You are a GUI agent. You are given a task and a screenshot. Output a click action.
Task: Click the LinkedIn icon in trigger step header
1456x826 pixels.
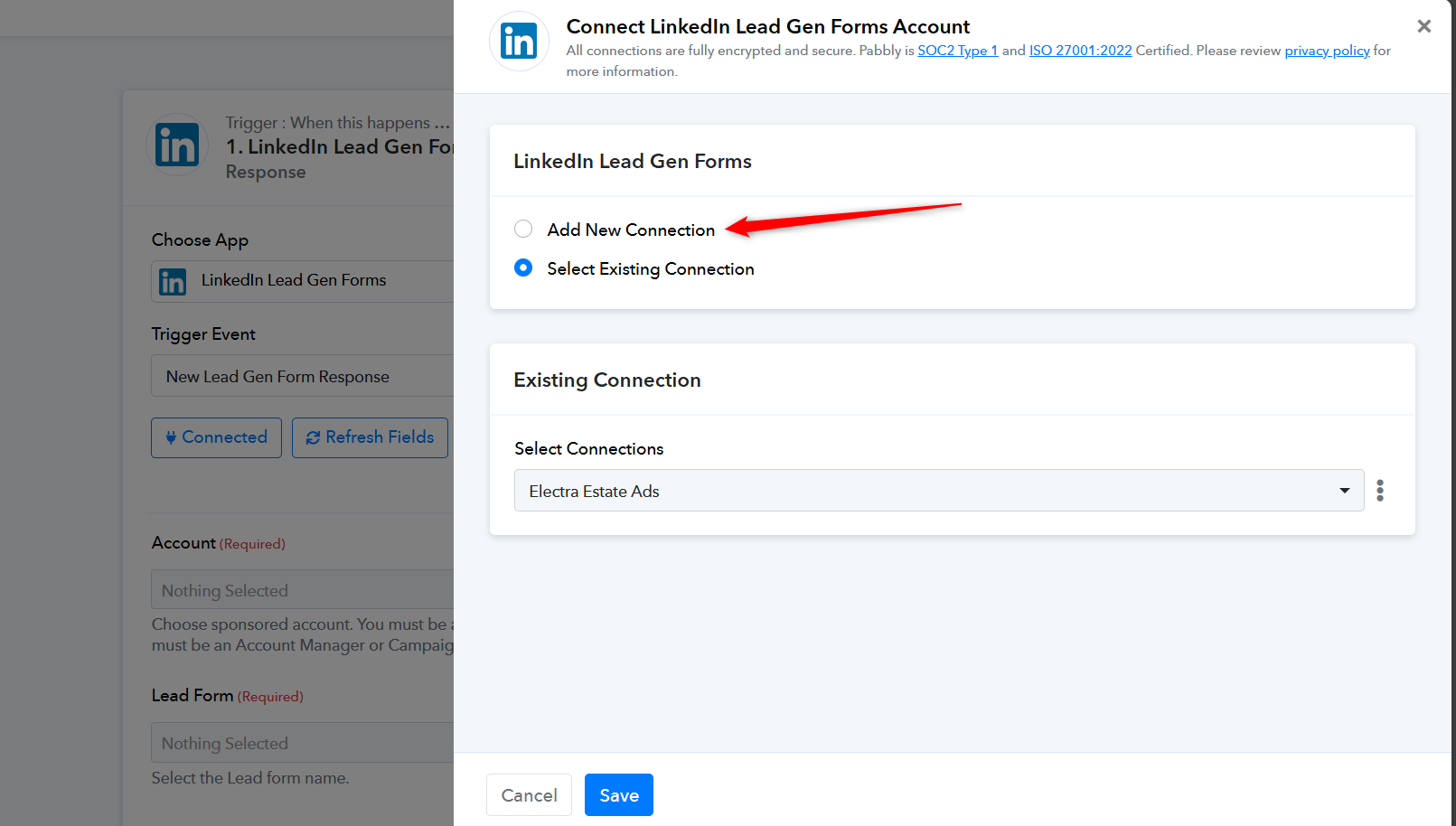tap(177, 145)
